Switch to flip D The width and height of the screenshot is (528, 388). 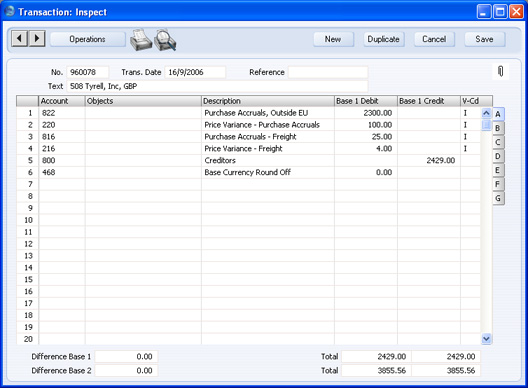498,156
